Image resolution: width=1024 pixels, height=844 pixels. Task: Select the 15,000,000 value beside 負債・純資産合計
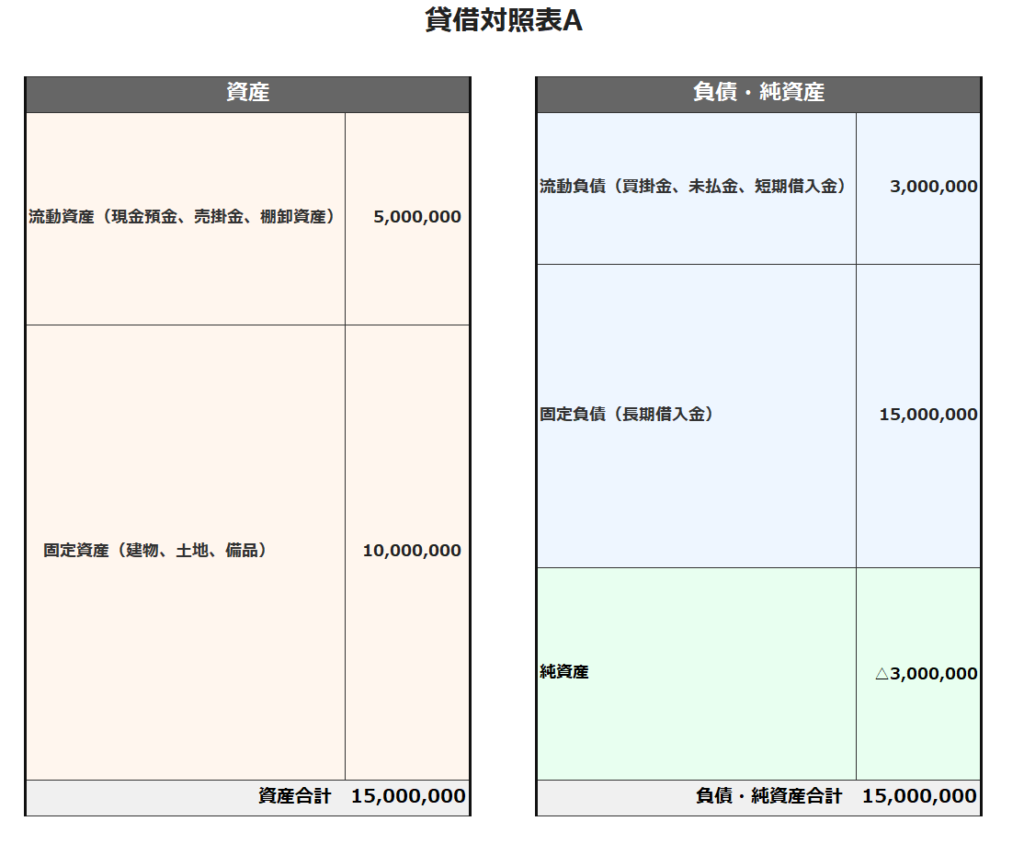click(919, 797)
